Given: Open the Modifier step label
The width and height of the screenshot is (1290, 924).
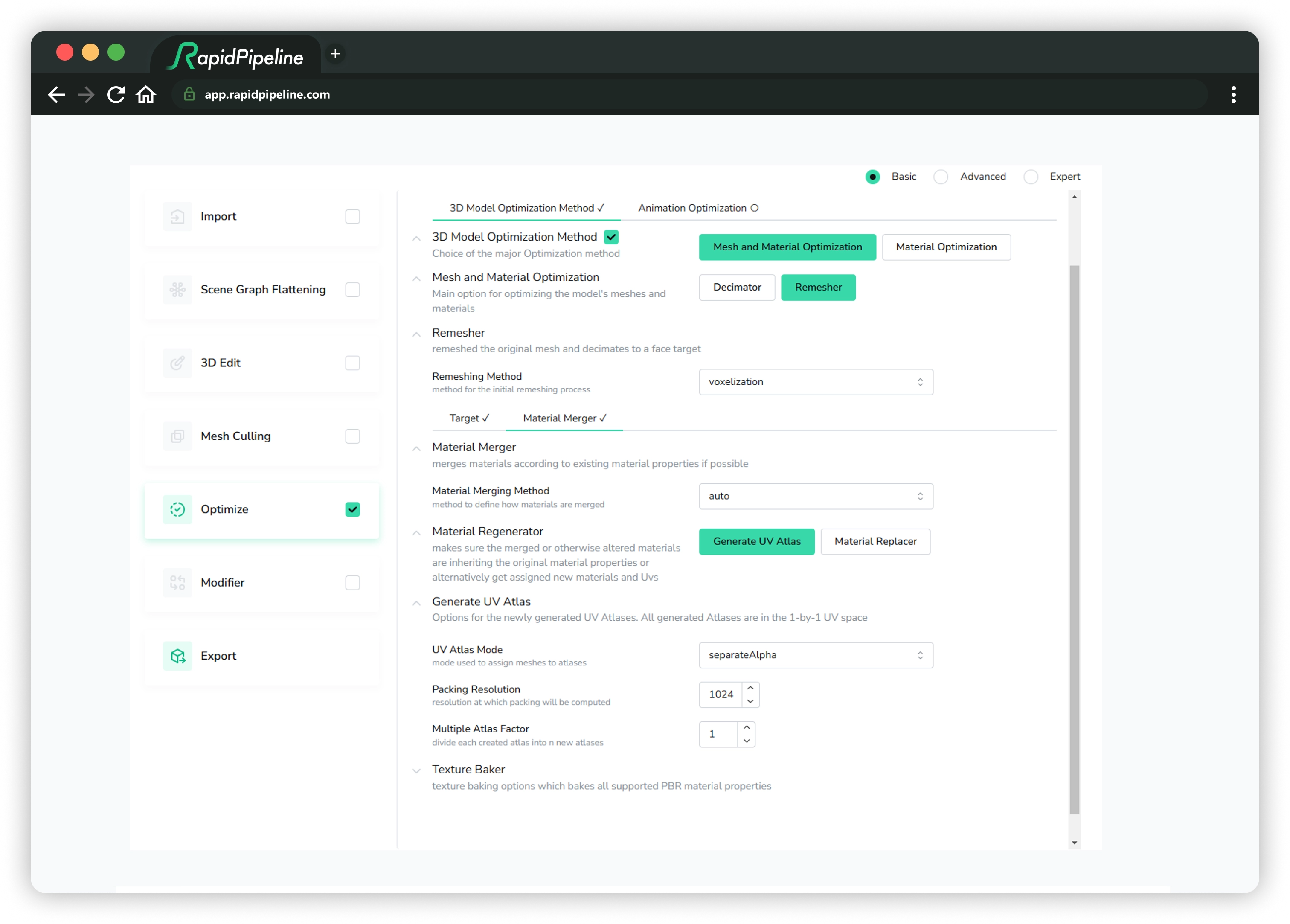Looking at the screenshot, I should [222, 583].
